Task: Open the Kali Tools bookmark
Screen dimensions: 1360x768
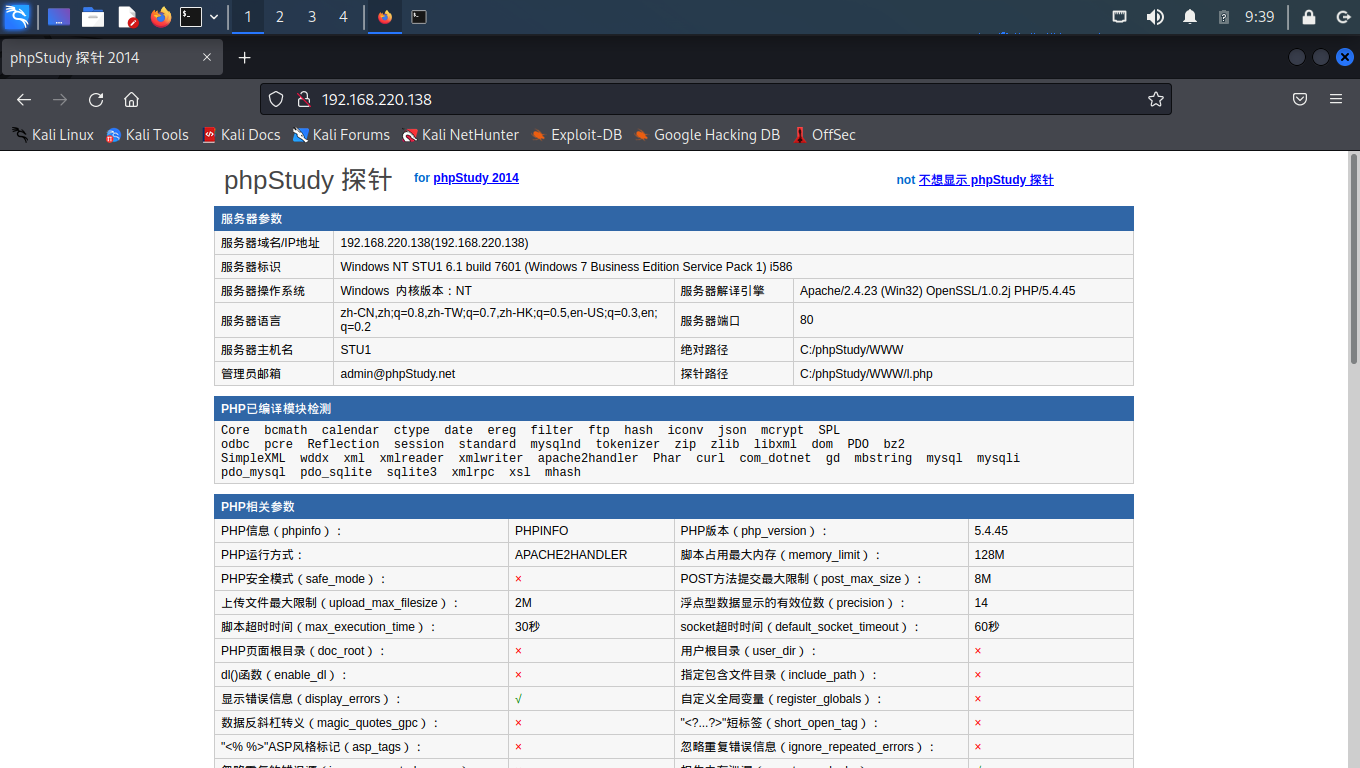Action: pyautogui.click(x=147, y=135)
